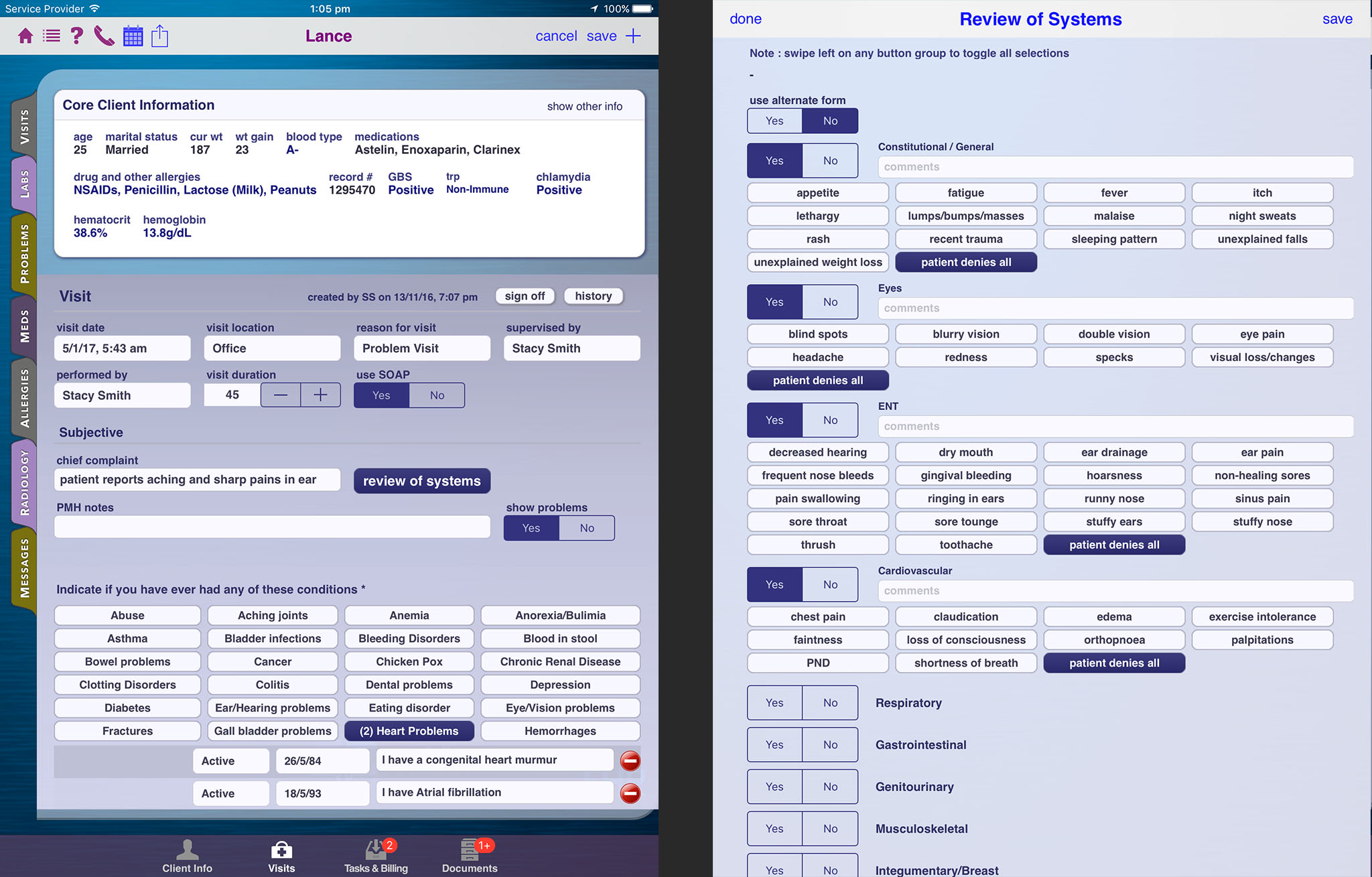
Task: Click the sign off button
Action: point(525,296)
